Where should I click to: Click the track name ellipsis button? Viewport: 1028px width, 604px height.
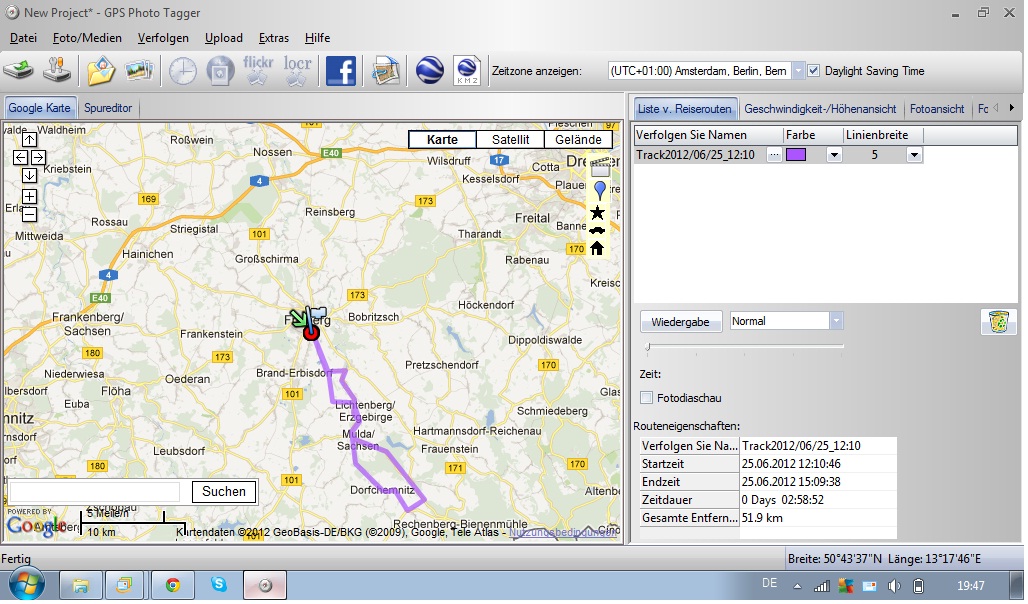pos(774,155)
